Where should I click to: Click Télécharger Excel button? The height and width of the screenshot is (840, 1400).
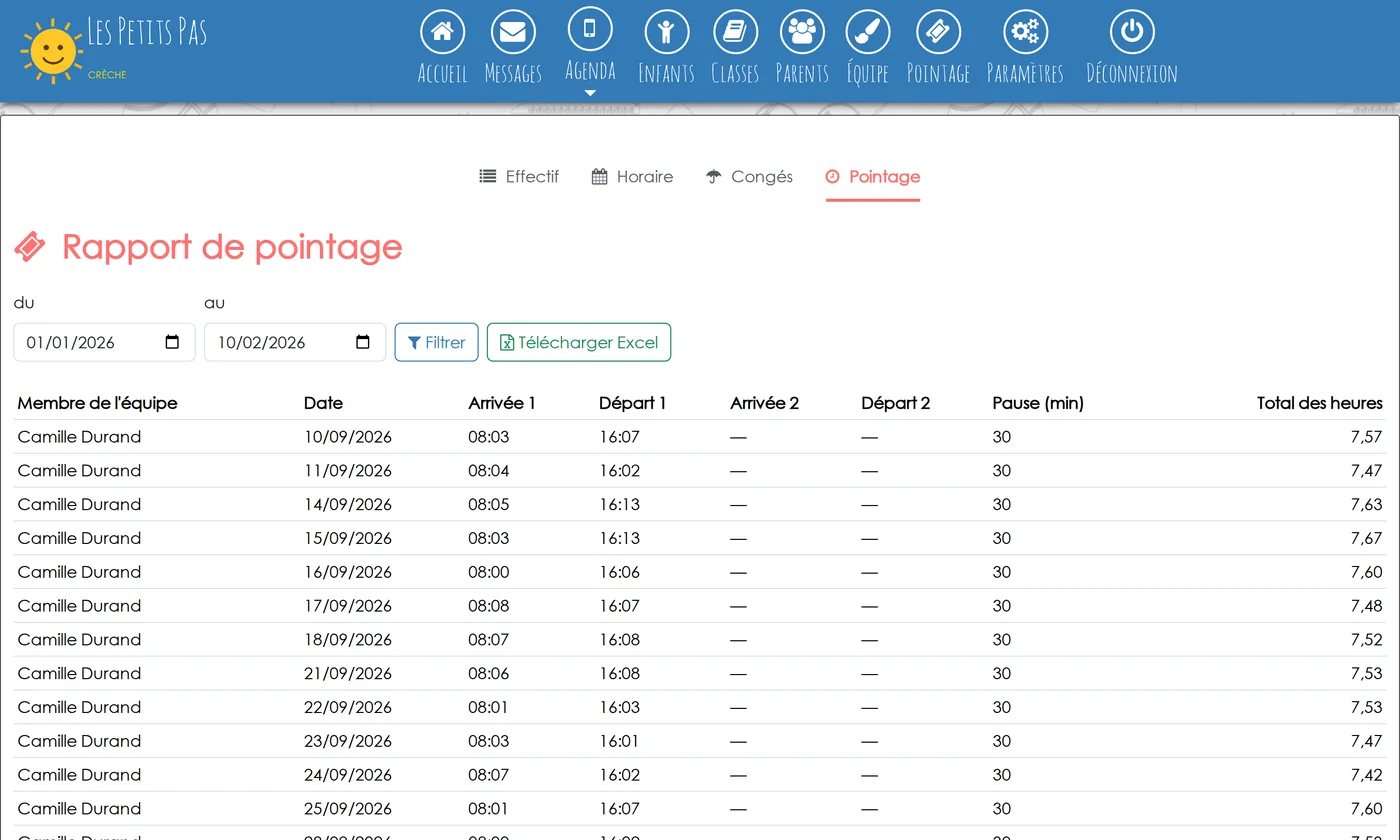click(x=579, y=342)
